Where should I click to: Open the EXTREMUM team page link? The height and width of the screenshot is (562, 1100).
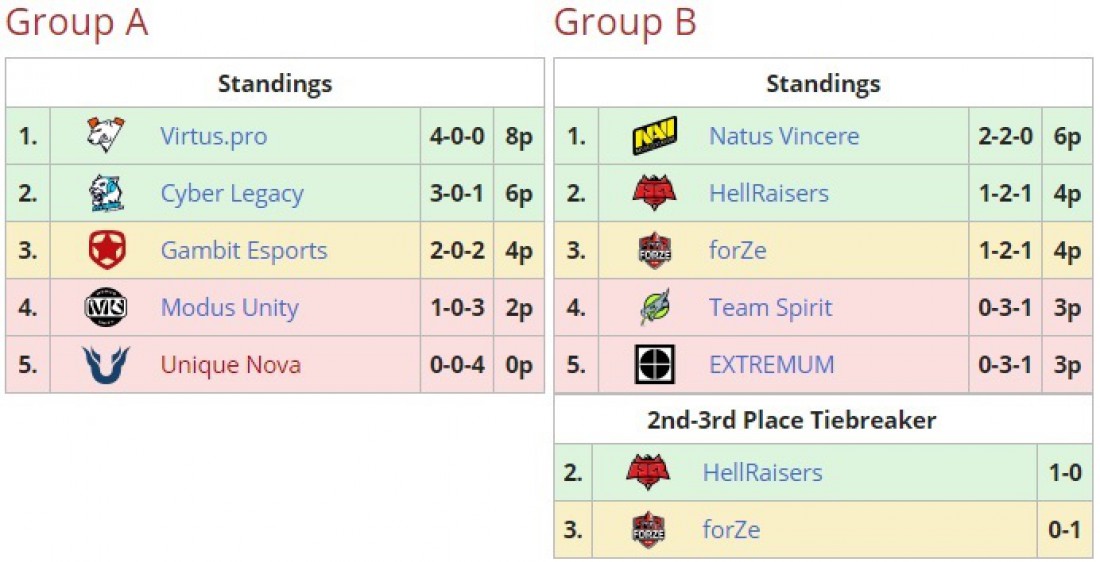click(x=772, y=365)
